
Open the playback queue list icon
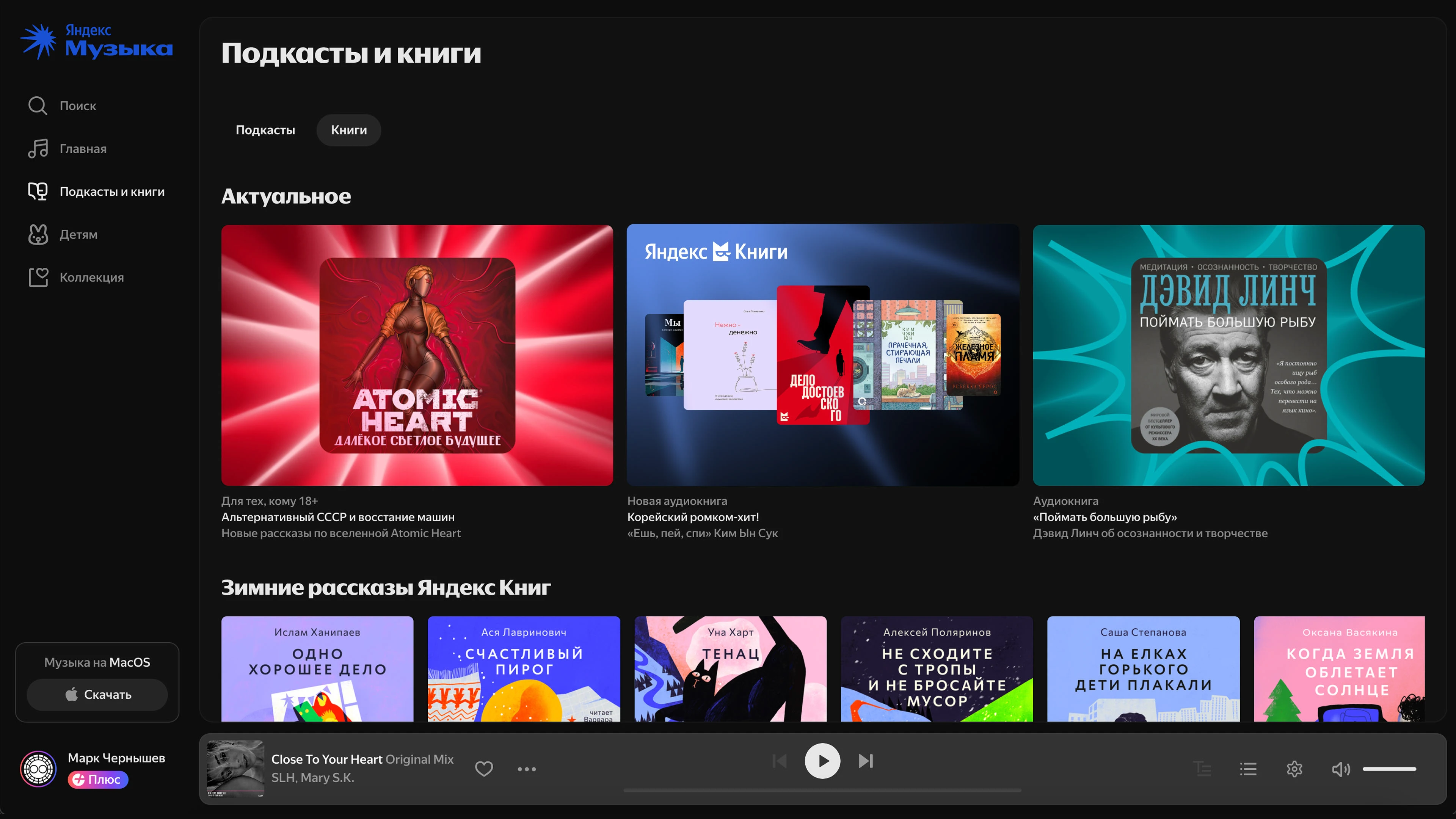coord(1249,769)
